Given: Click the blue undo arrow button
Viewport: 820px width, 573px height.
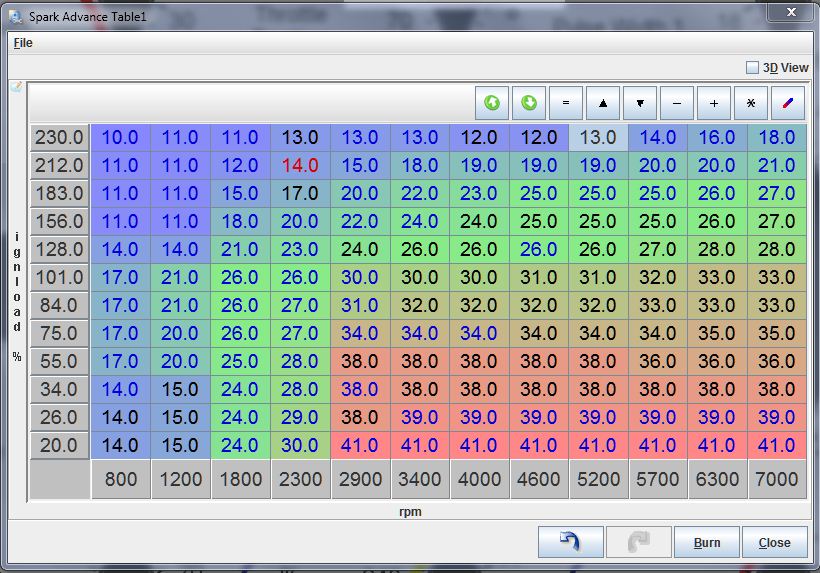Looking at the screenshot, I should tap(570, 542).
